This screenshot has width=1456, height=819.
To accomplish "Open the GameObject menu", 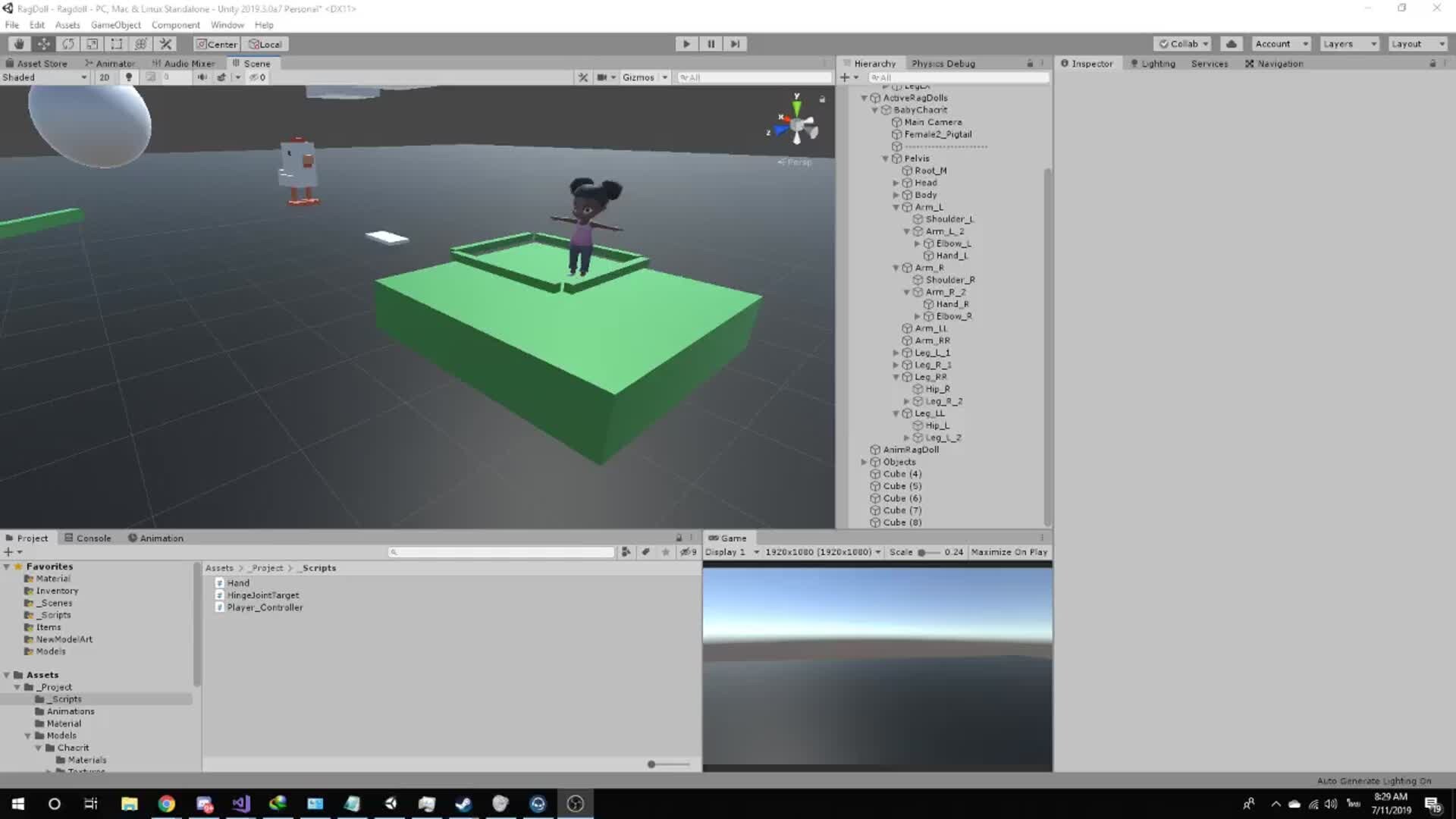I will (115, 25).
